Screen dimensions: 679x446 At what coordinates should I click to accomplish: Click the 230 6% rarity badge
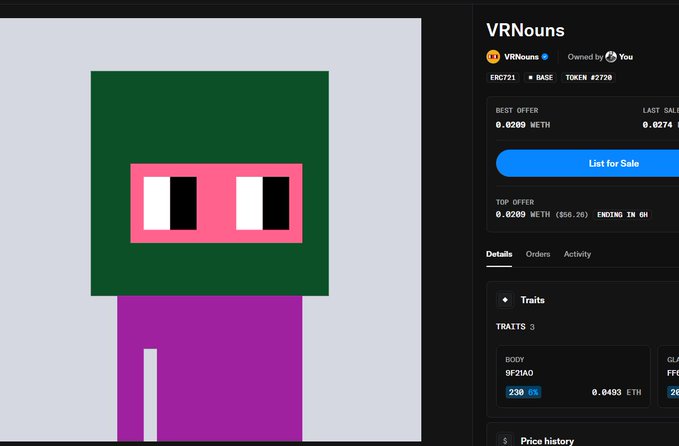[523, 392]
